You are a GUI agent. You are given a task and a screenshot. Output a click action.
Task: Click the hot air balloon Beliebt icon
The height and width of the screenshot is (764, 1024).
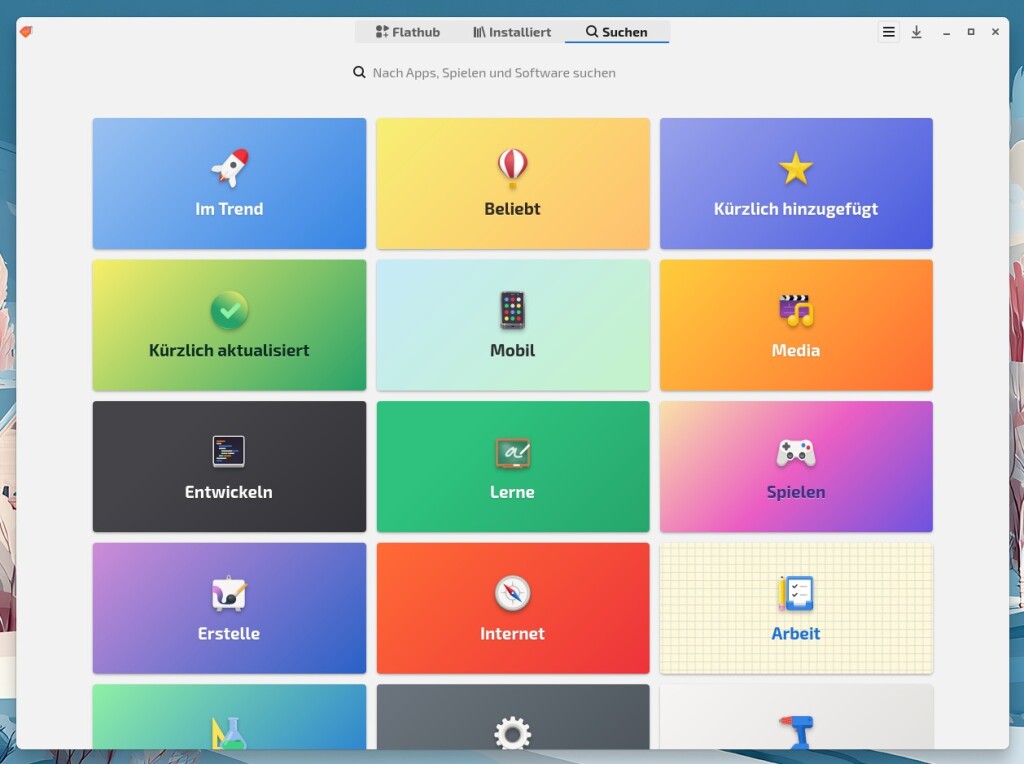pos(512,168)
